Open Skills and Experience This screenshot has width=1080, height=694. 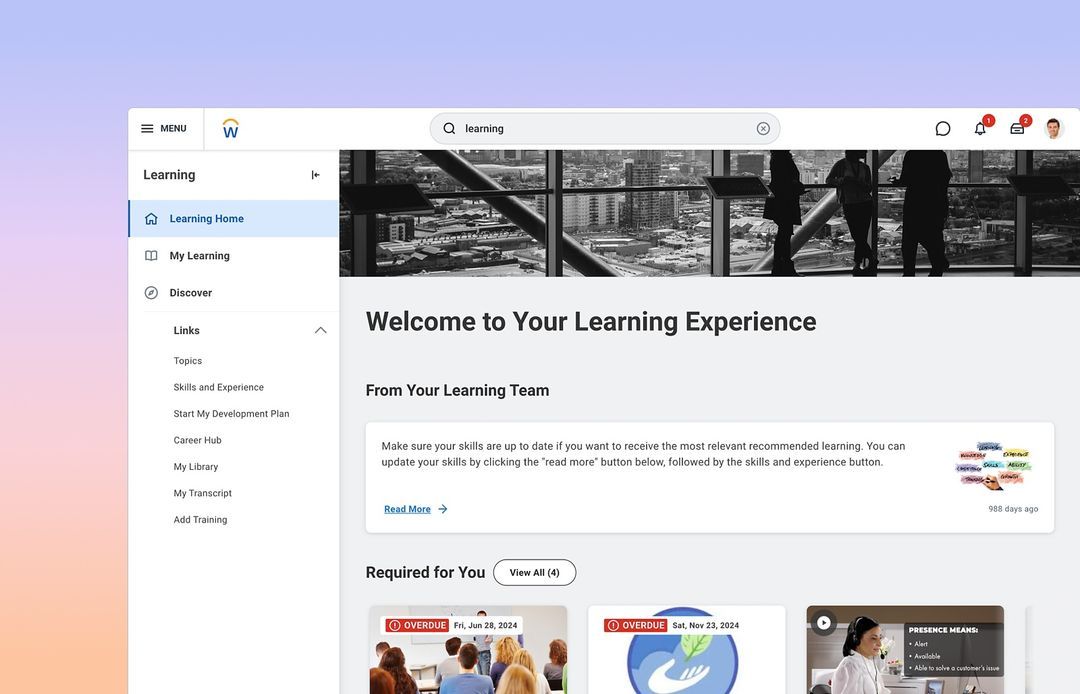click(x=219, y=385)
